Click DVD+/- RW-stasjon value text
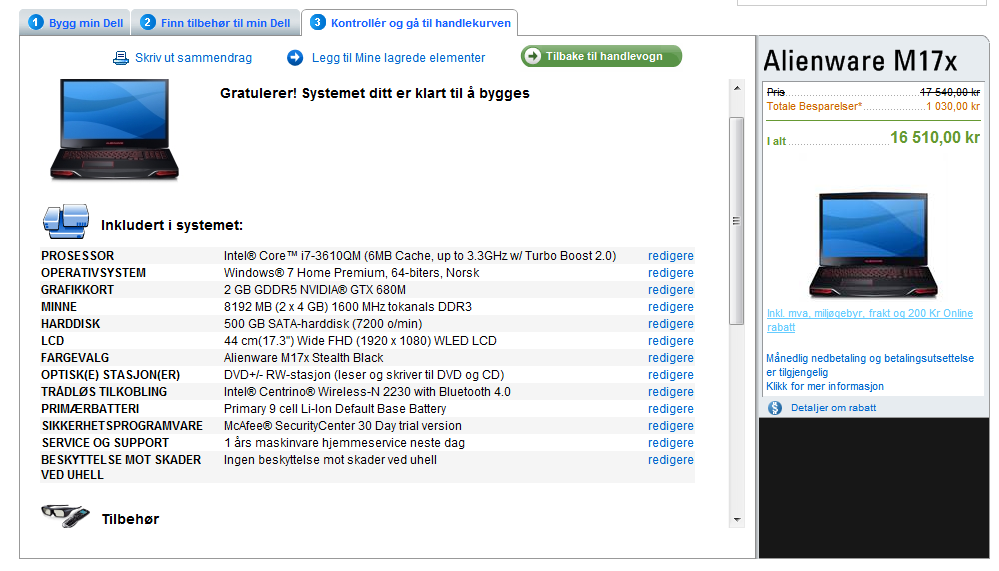Viewport: 999px width, 571px height. click(x=364, y=375)
